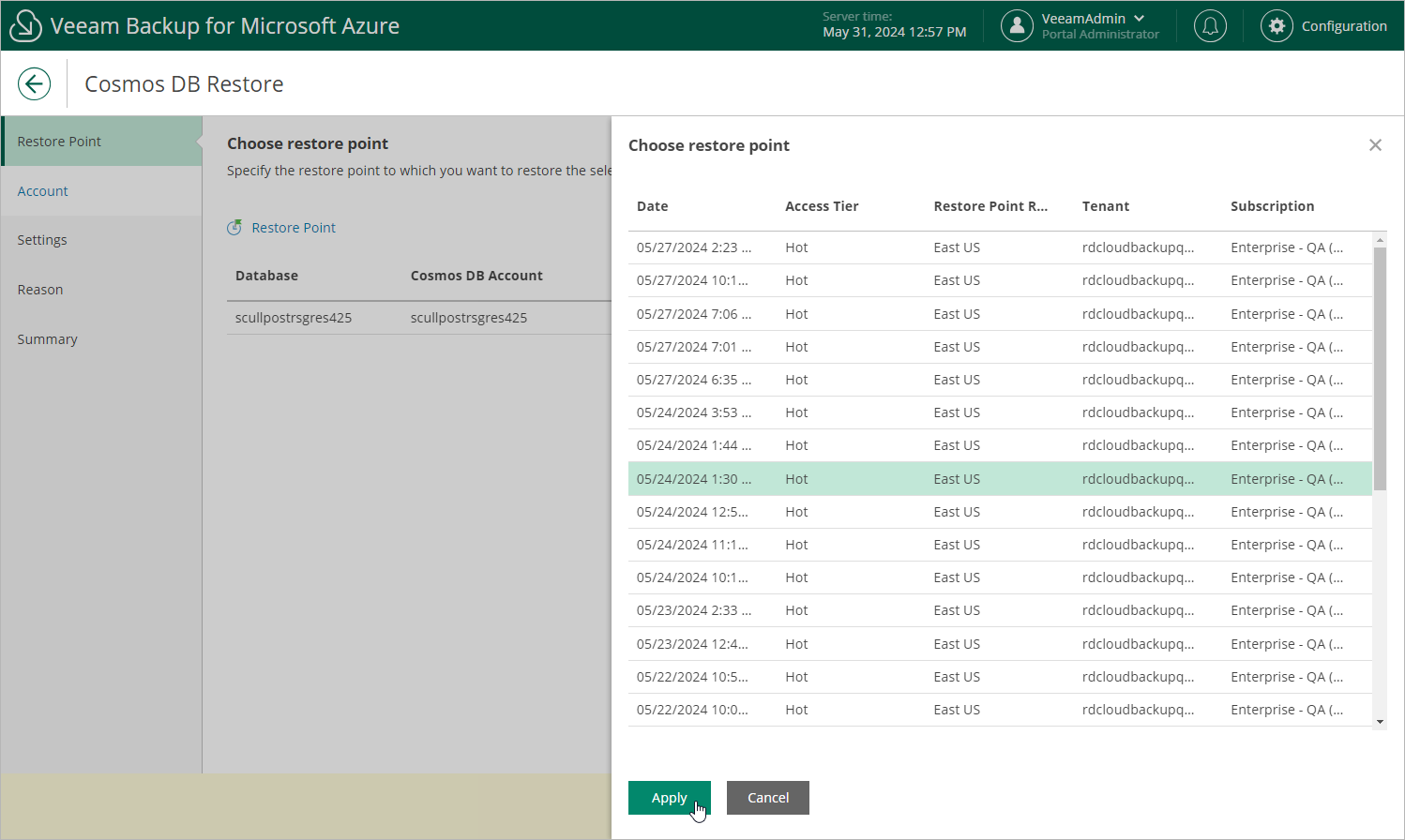Click the server time display
The width and height of the screenshot is (1405, 840).
click(894, 25)
